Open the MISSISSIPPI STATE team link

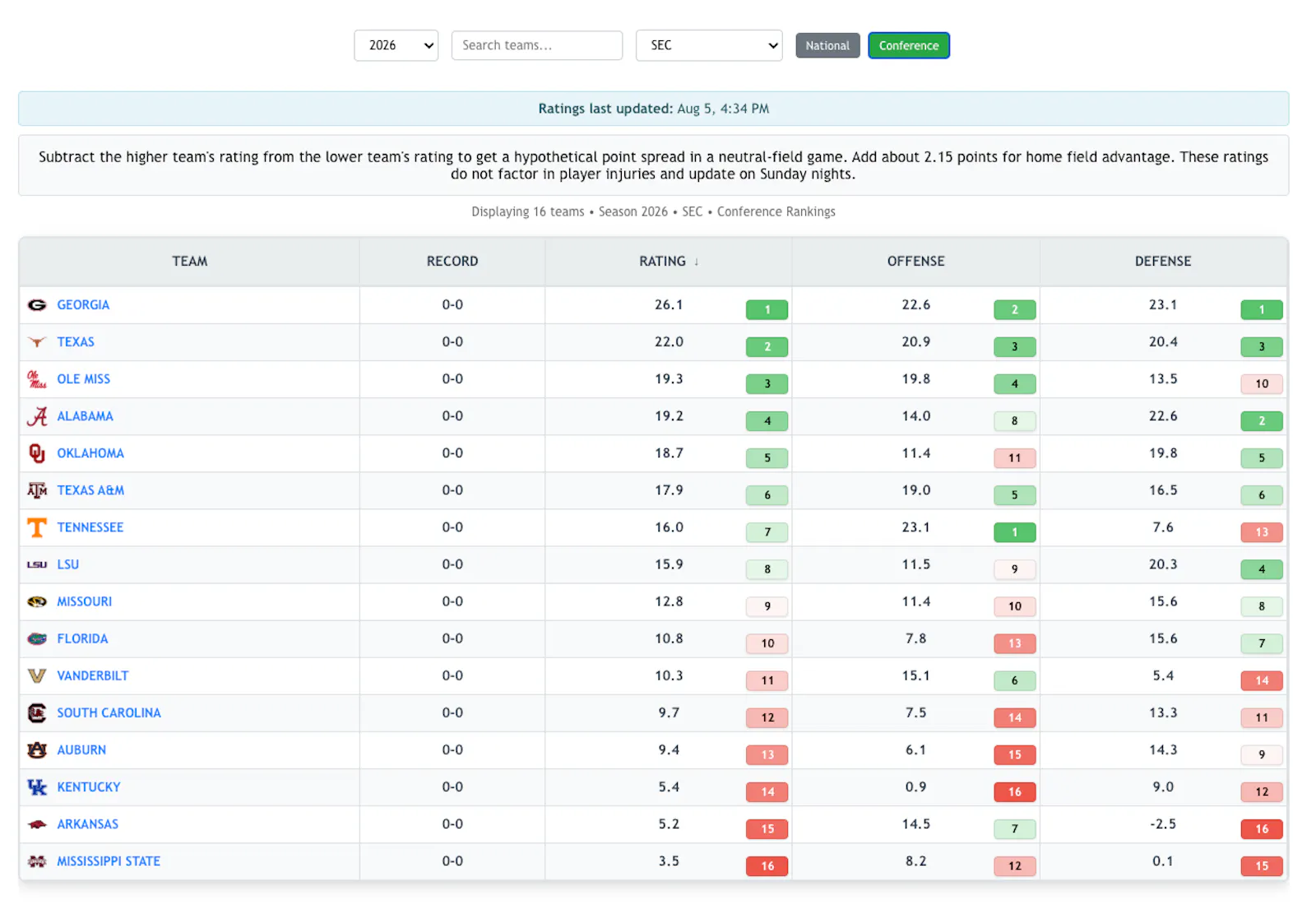tap(109, 861)
